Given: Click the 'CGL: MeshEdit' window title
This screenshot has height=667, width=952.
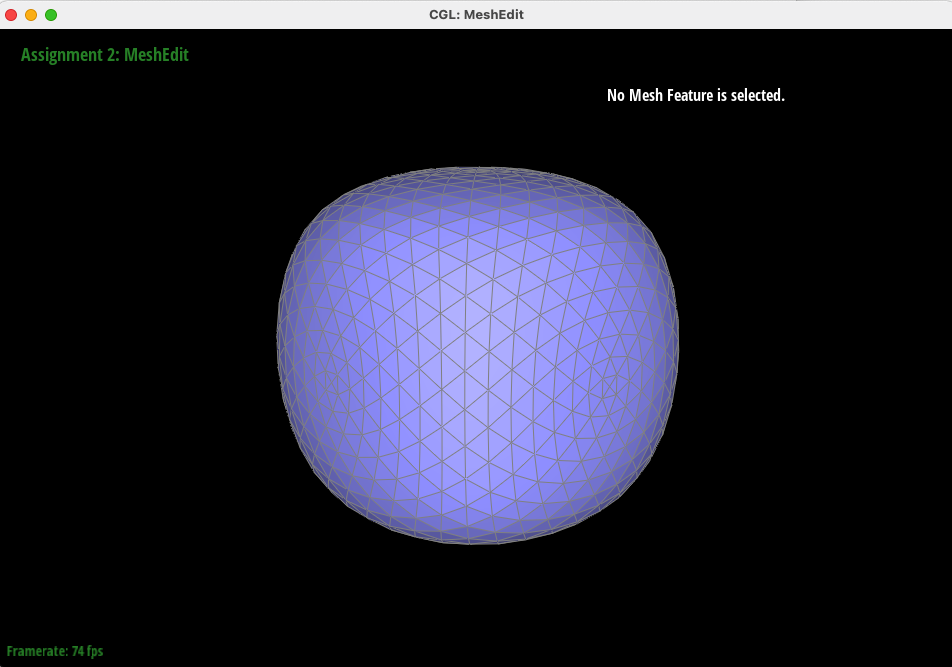Looking at the screenshot, I should [476, 15].
